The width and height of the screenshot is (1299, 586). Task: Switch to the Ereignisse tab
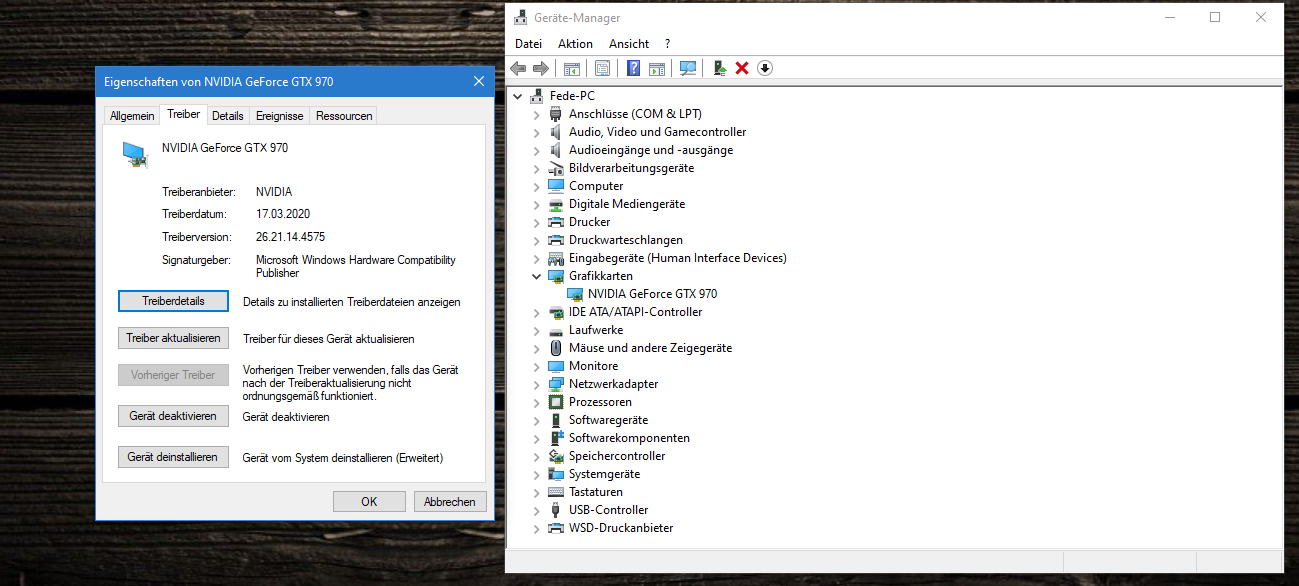coord(279,116)
